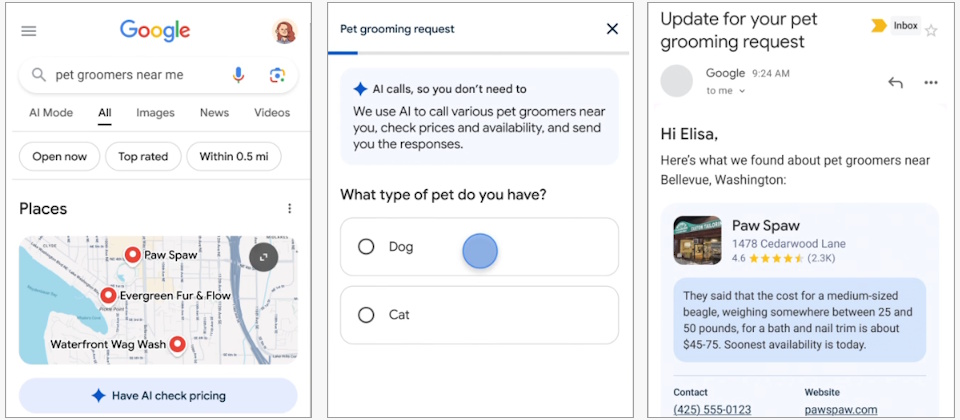The image size is (960, 420).
Task: Click the AI sparkle icon in info card
Action: [x=360, y=89]
